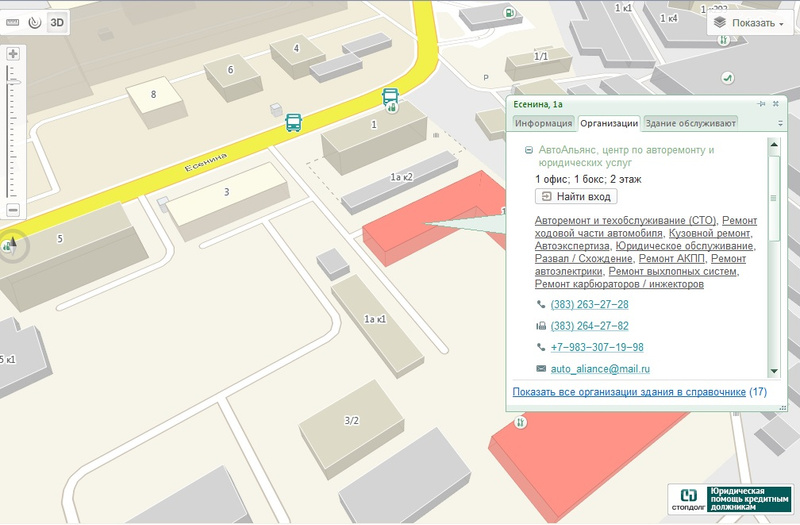Click the compass north indicator
This screenshot has width=800, height=525.
click(11, 245)
